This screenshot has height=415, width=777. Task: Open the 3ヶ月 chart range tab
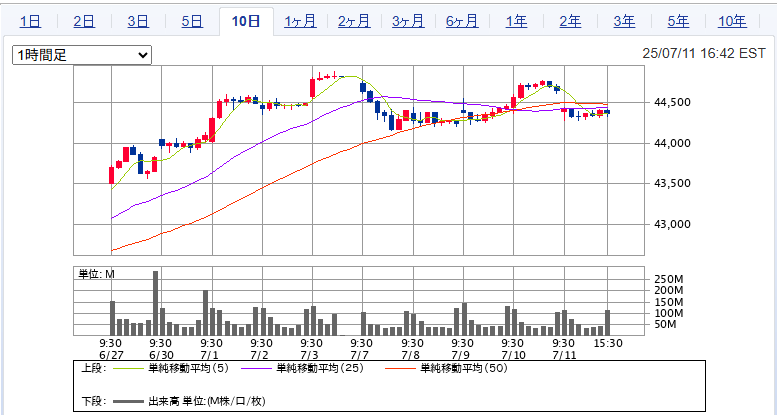tap(408, 21)
